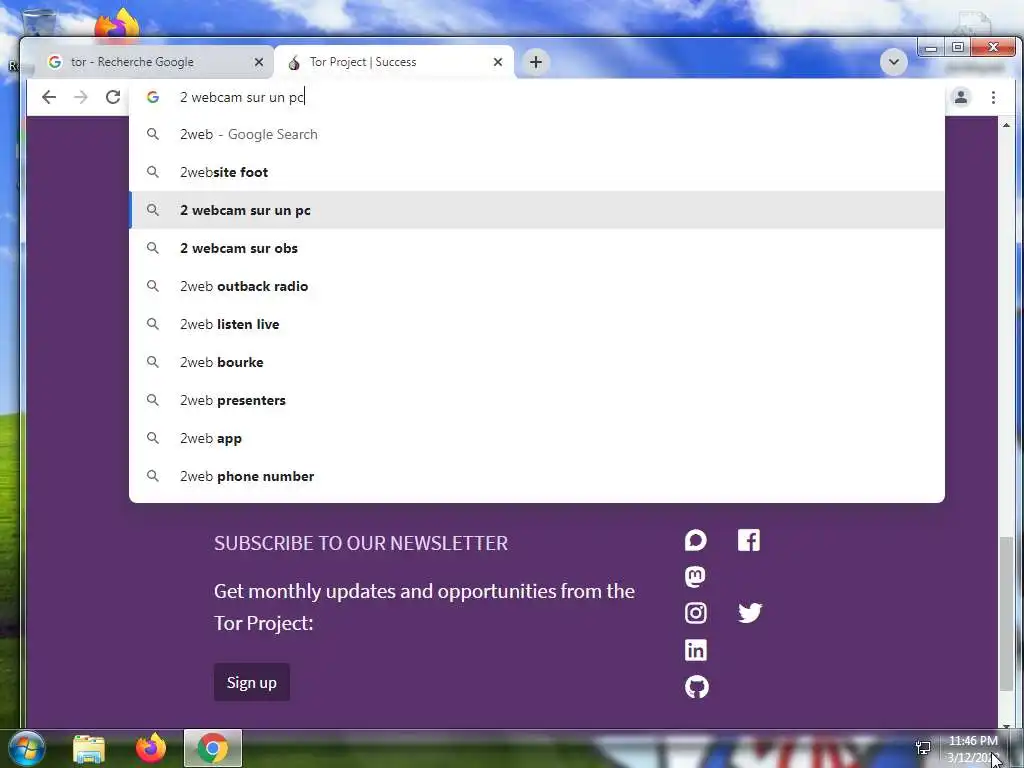Screen dimensions: 1024x768
Task: Open Tor Project Twitter bird icon
Action: coord(750,613)
